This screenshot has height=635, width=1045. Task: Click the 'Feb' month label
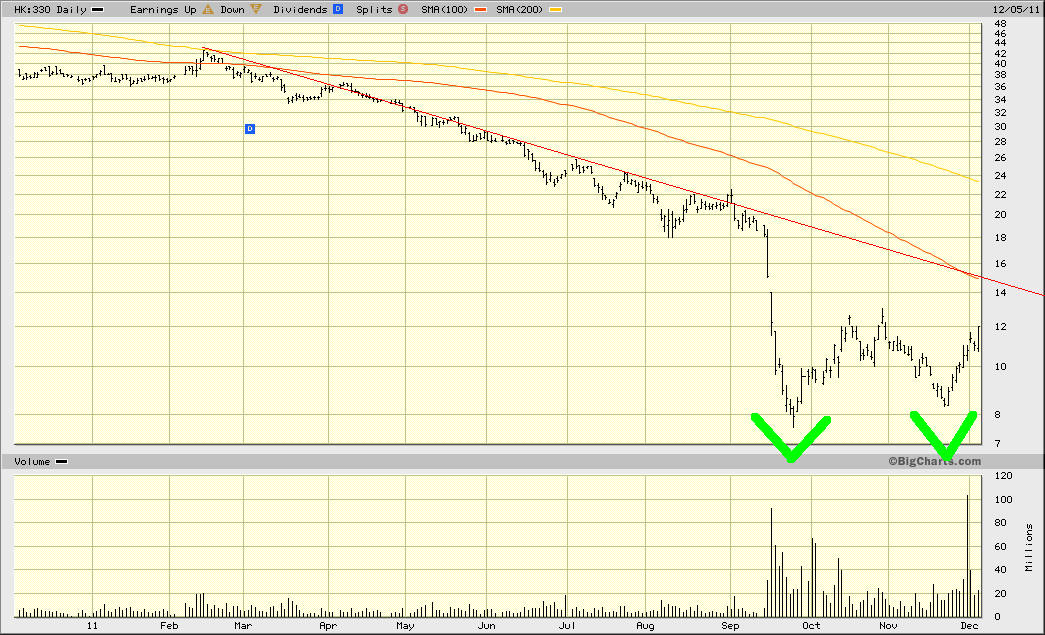pyautogui.click(x=169, y=626)
